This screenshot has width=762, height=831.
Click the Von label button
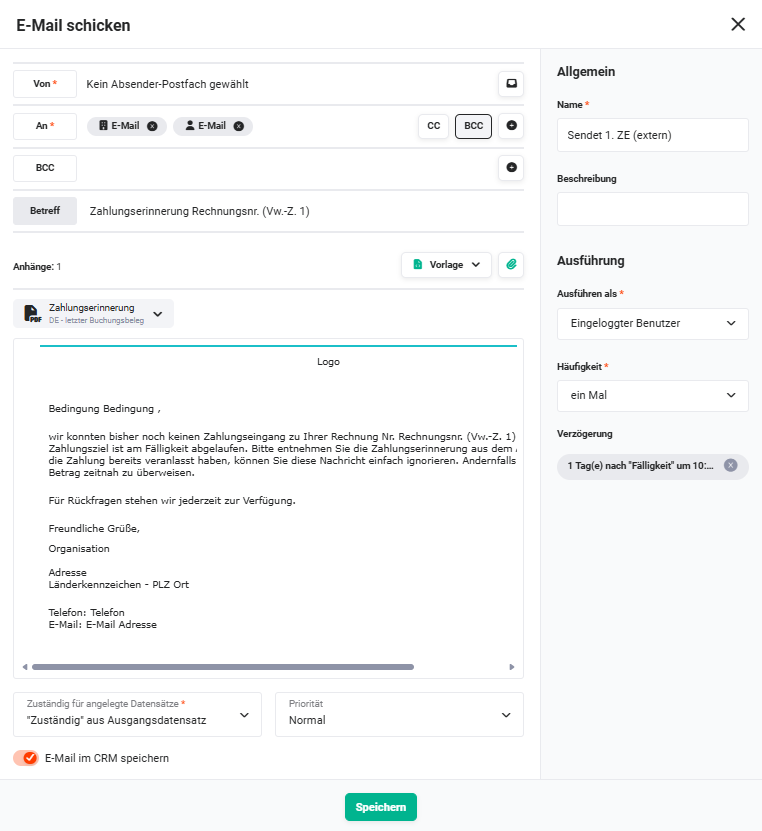(x=45, y=84)
